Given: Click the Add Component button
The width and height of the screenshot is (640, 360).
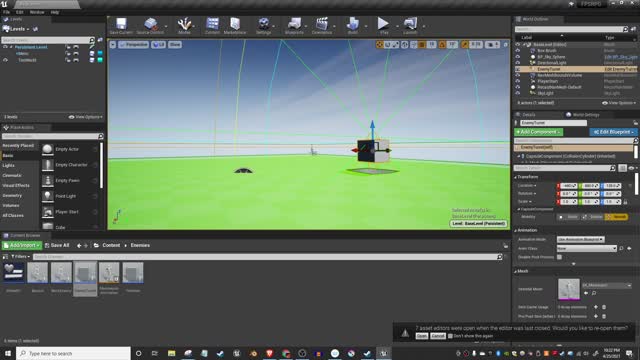Looking at the screenshot, I should click(538, 132).
